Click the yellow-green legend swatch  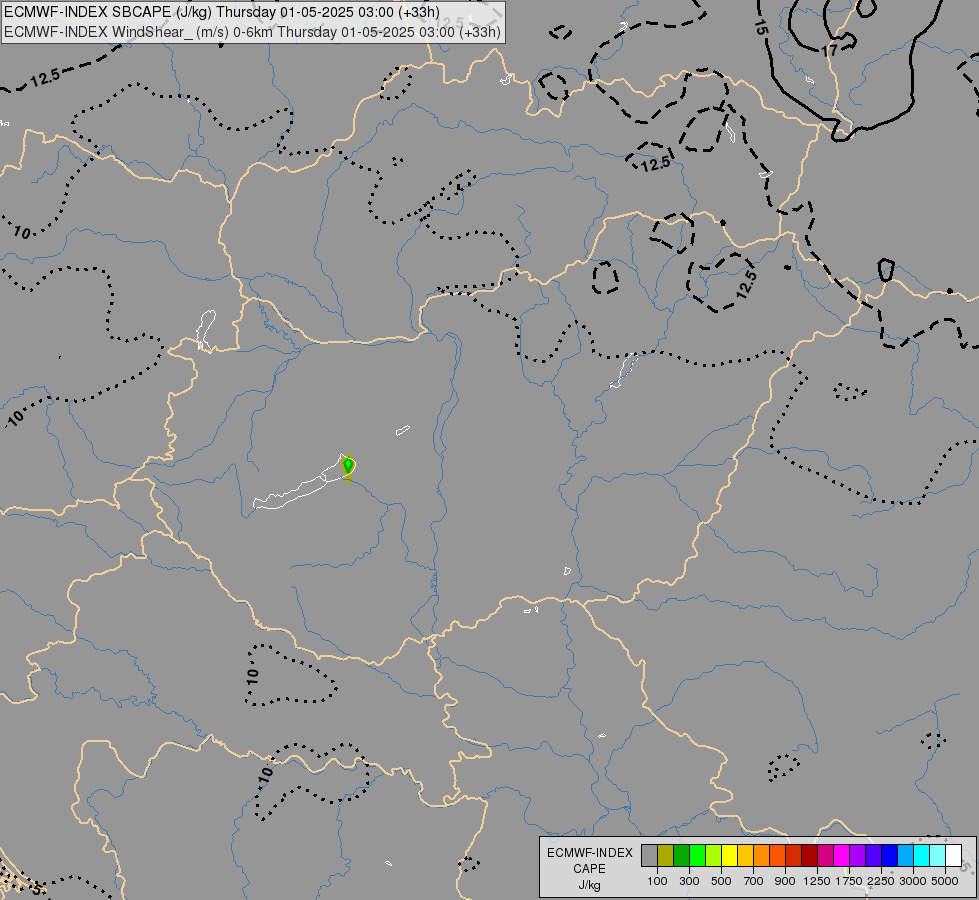click(x=714, y=855)
